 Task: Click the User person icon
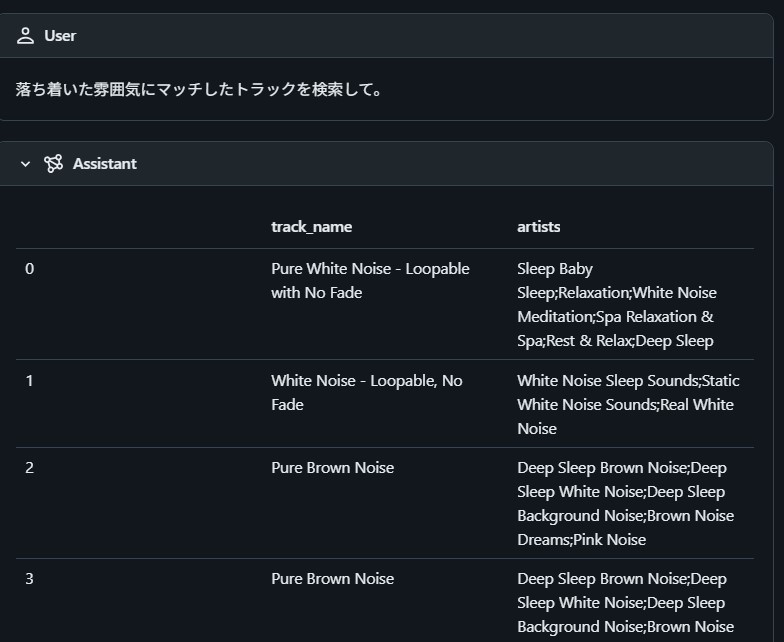(x=25, y=36)
